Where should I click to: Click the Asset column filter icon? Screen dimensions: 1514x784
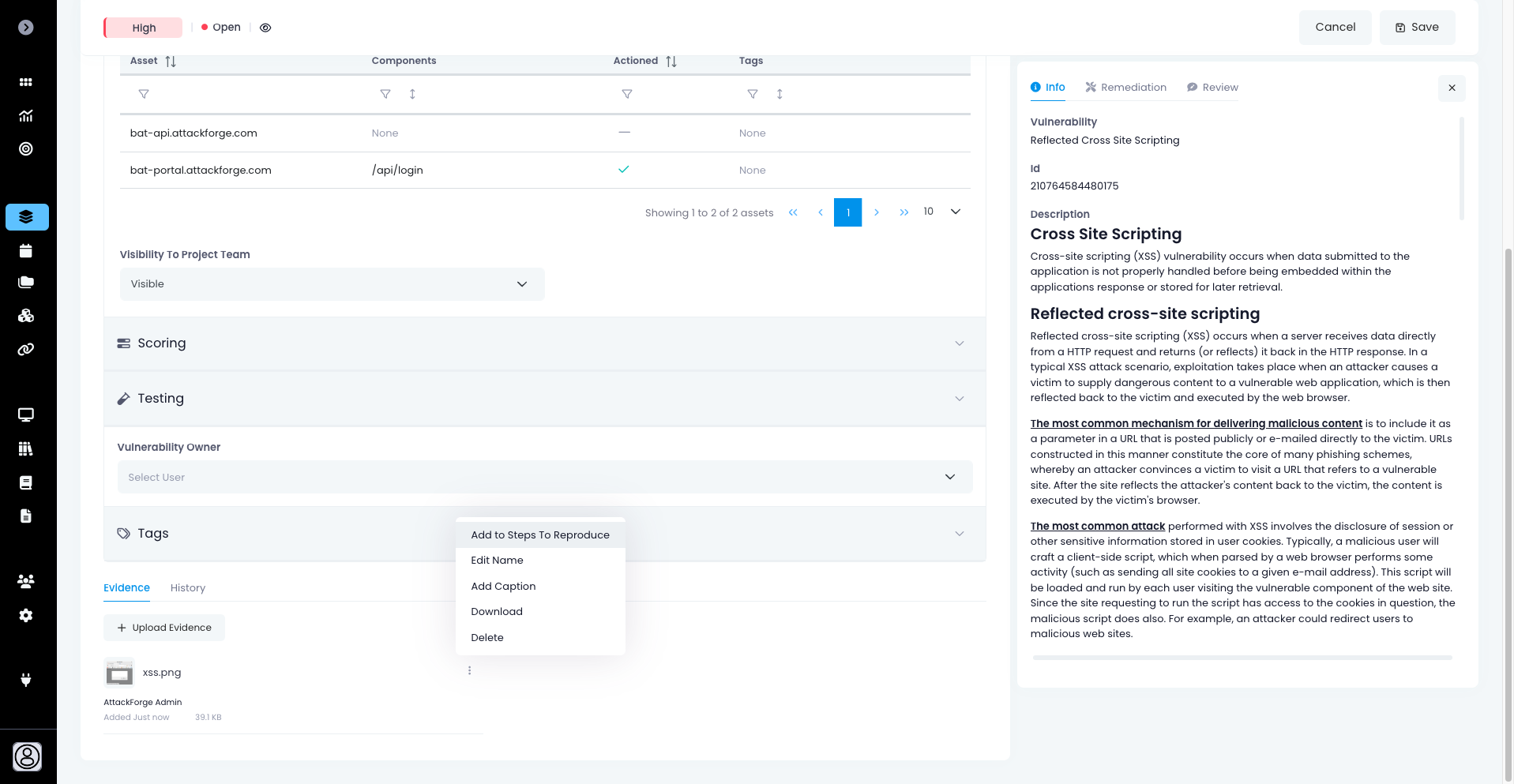pyautogui.click(x=144, y=94)
